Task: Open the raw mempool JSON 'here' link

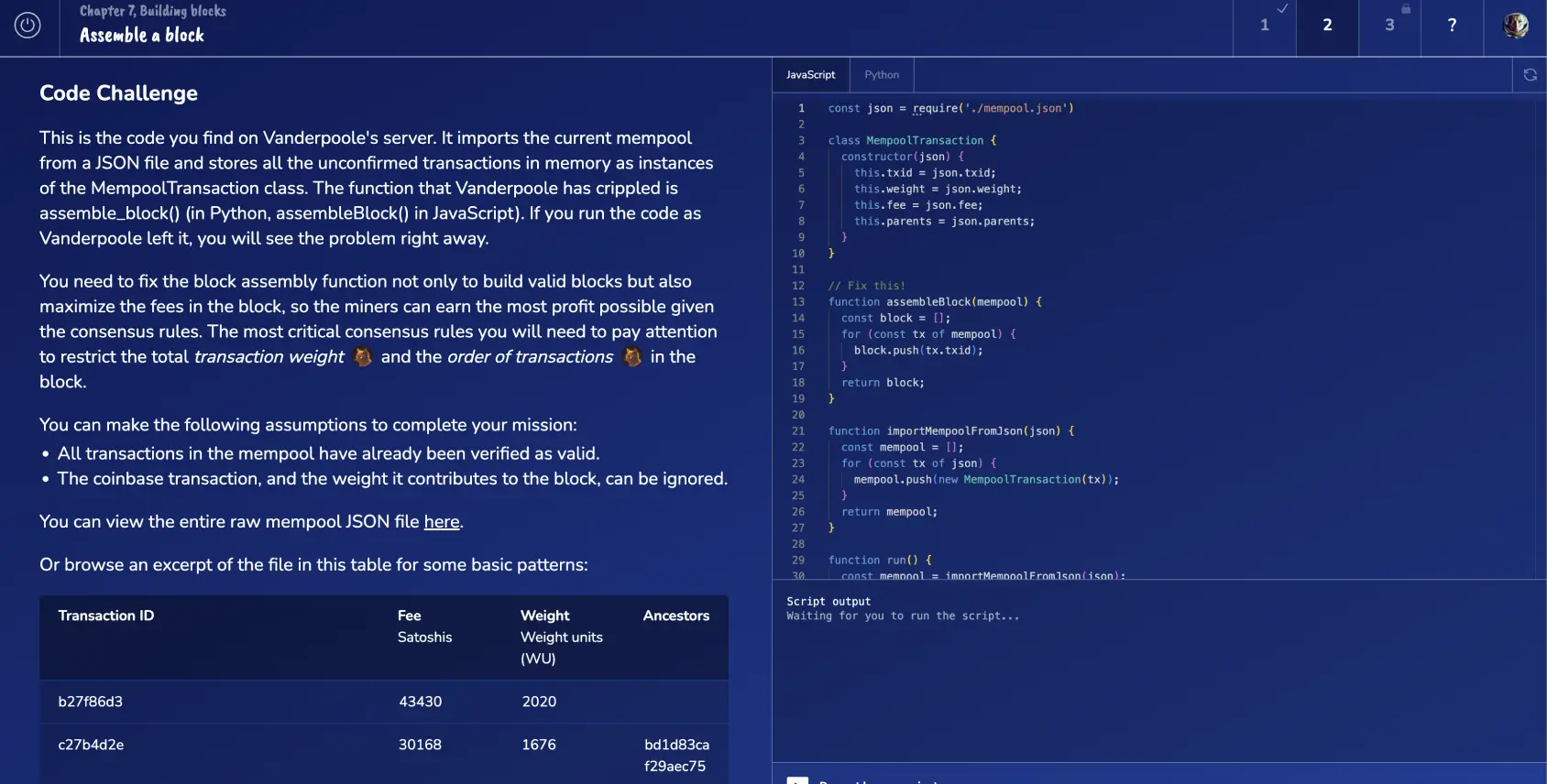Action: [442, 522]
